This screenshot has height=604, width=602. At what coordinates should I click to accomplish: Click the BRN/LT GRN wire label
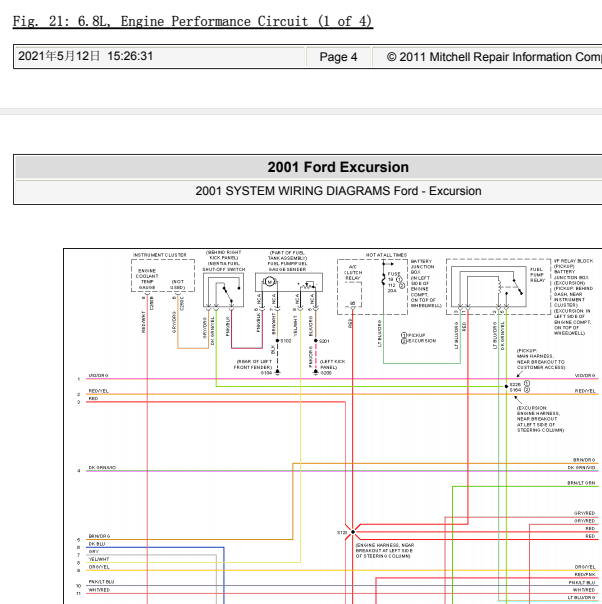point(581,483)
